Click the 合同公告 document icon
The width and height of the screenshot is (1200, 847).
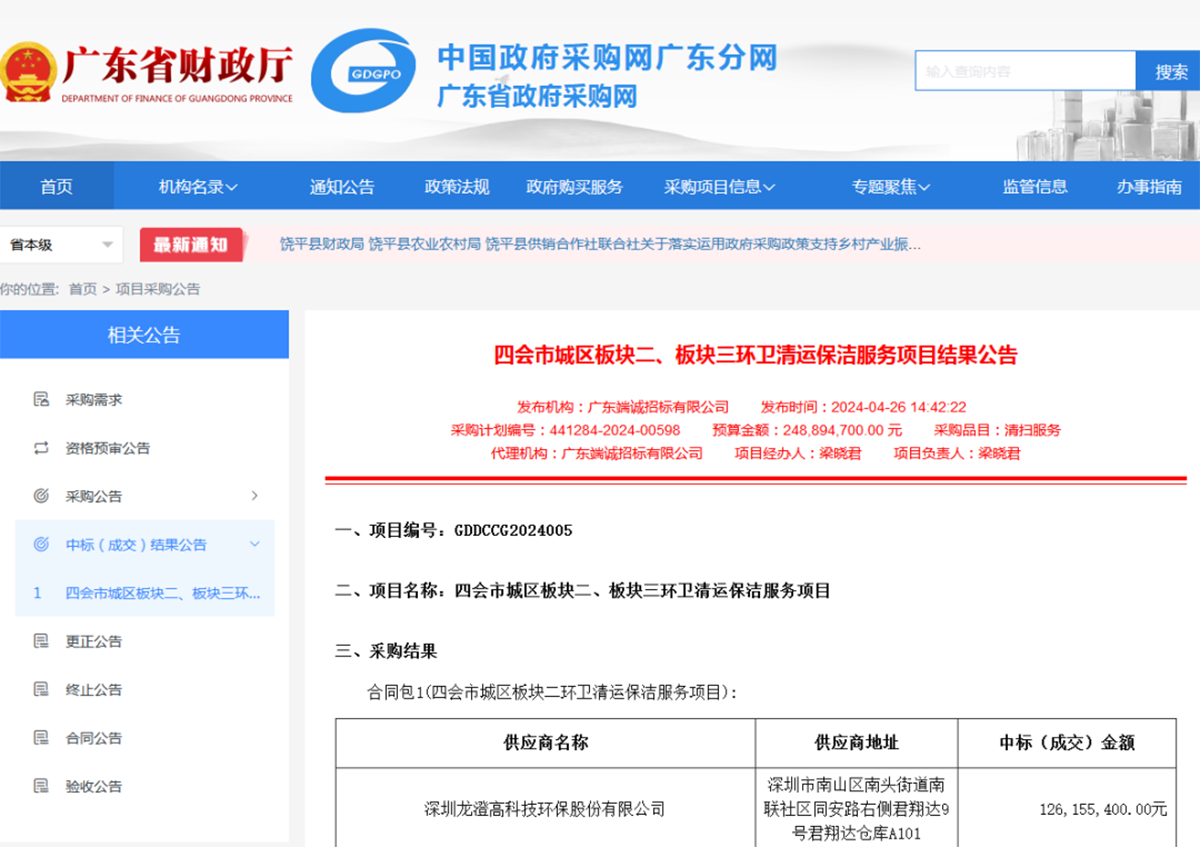[41, 738]
